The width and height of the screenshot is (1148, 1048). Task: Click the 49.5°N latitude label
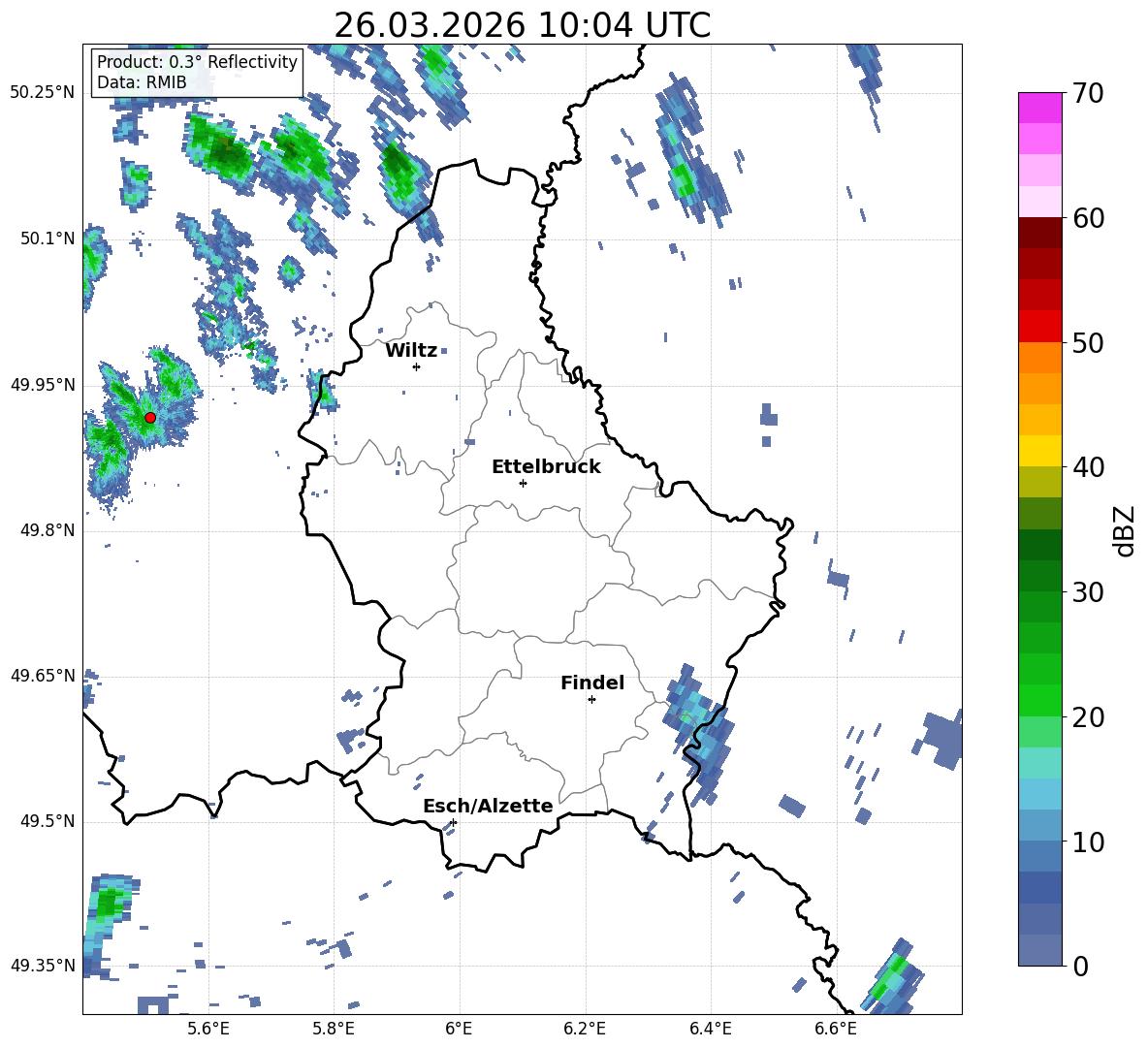(48, 821)
